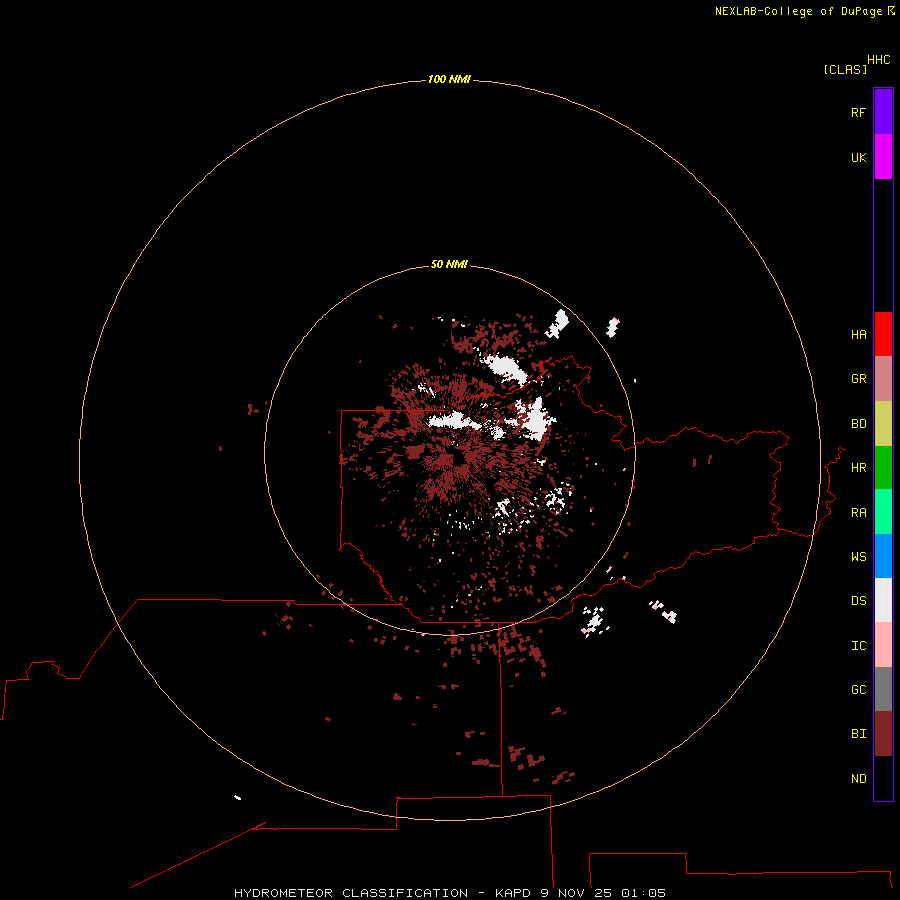Select the HA red legend color
The width and height of the screenshot is (900, 900).
click(x=883, y=334)
